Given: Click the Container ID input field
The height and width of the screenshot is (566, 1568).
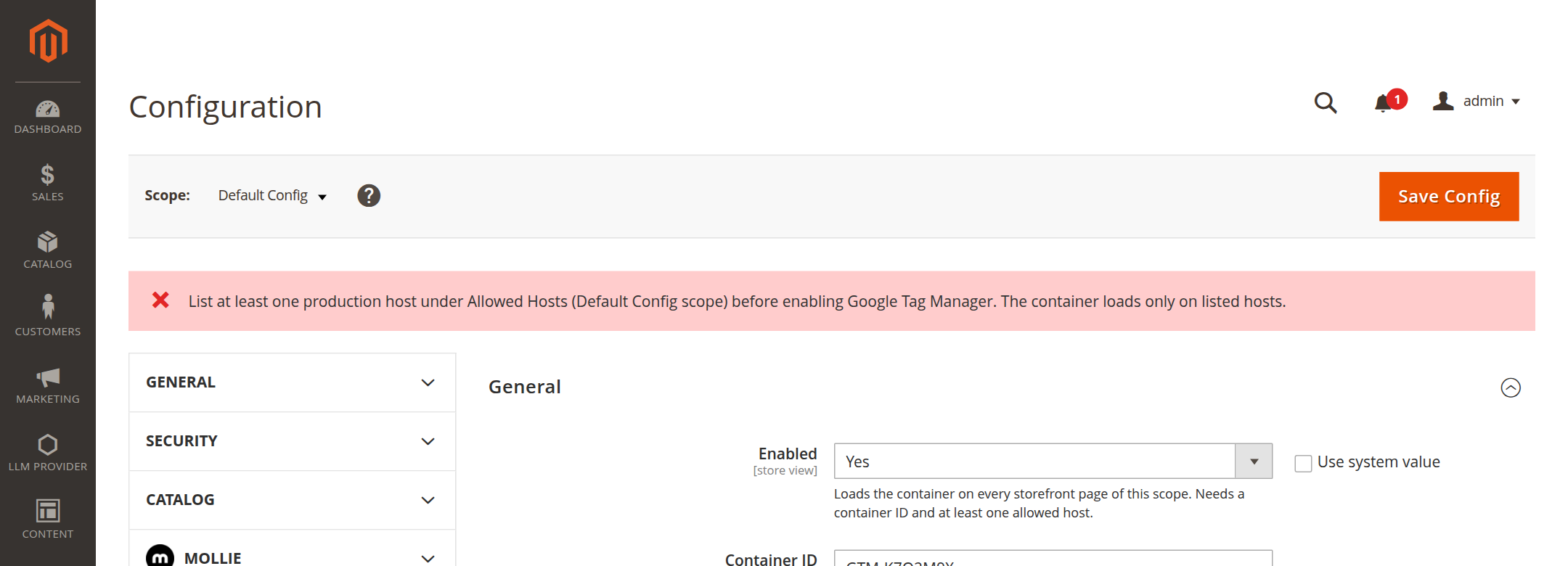Looking at the screenshot, I should pyautogui.click(x=1053, y=559).
